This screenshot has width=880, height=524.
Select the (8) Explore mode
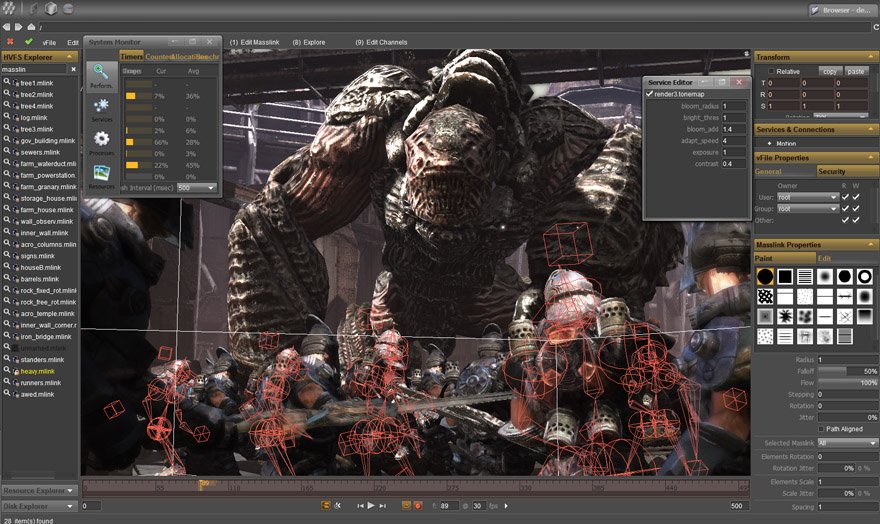(x=309, y=42)
